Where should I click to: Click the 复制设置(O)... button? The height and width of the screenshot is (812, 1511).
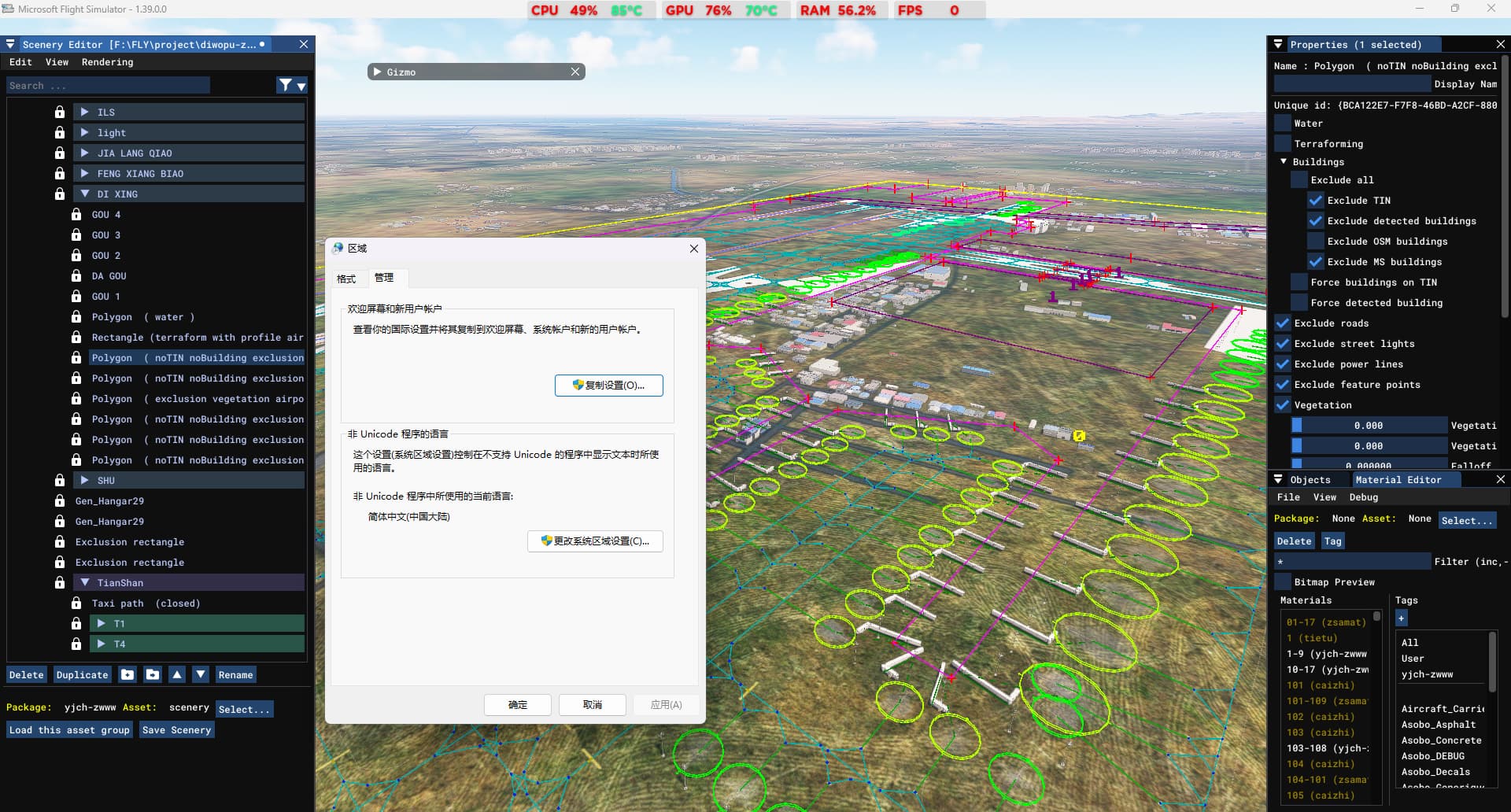coord(609,386)
